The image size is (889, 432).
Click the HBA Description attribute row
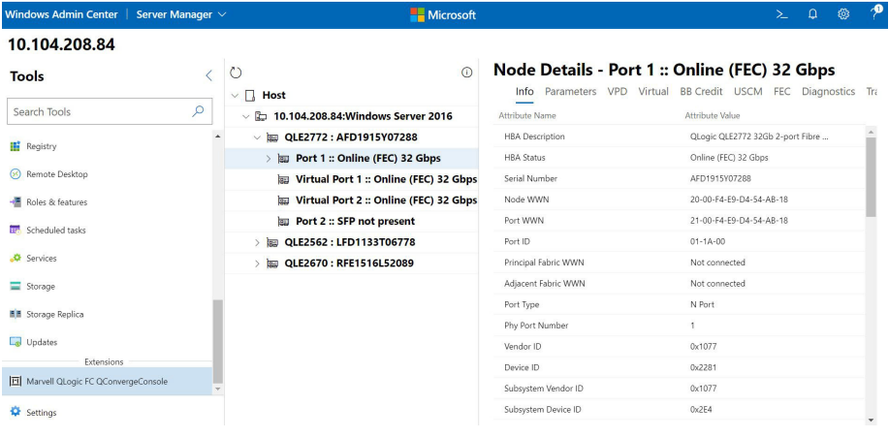[679, 137]
